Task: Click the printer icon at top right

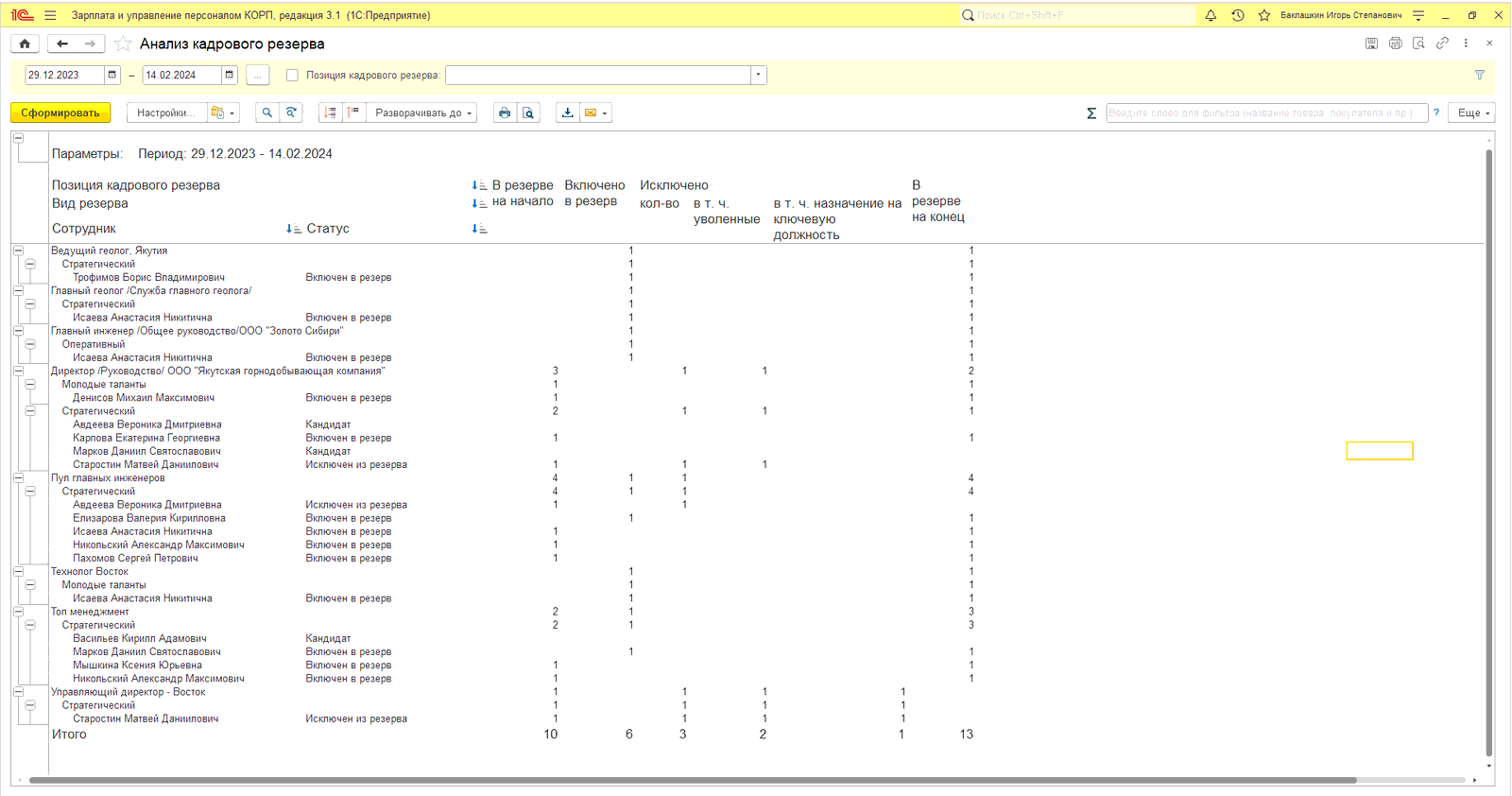Action: pos(1395,43)
